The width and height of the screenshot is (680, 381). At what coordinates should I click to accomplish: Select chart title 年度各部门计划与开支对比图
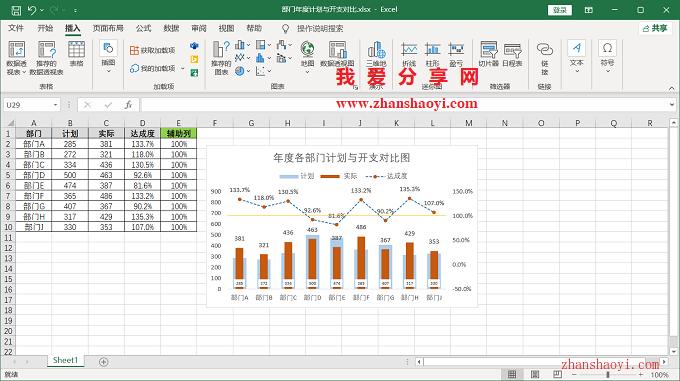342,158
